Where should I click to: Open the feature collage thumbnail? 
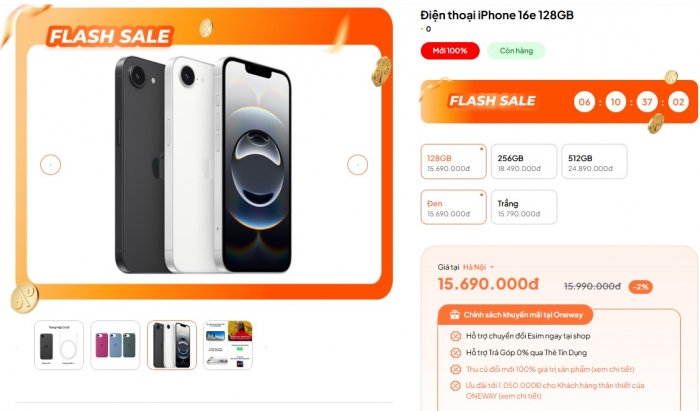click(228, 345)
